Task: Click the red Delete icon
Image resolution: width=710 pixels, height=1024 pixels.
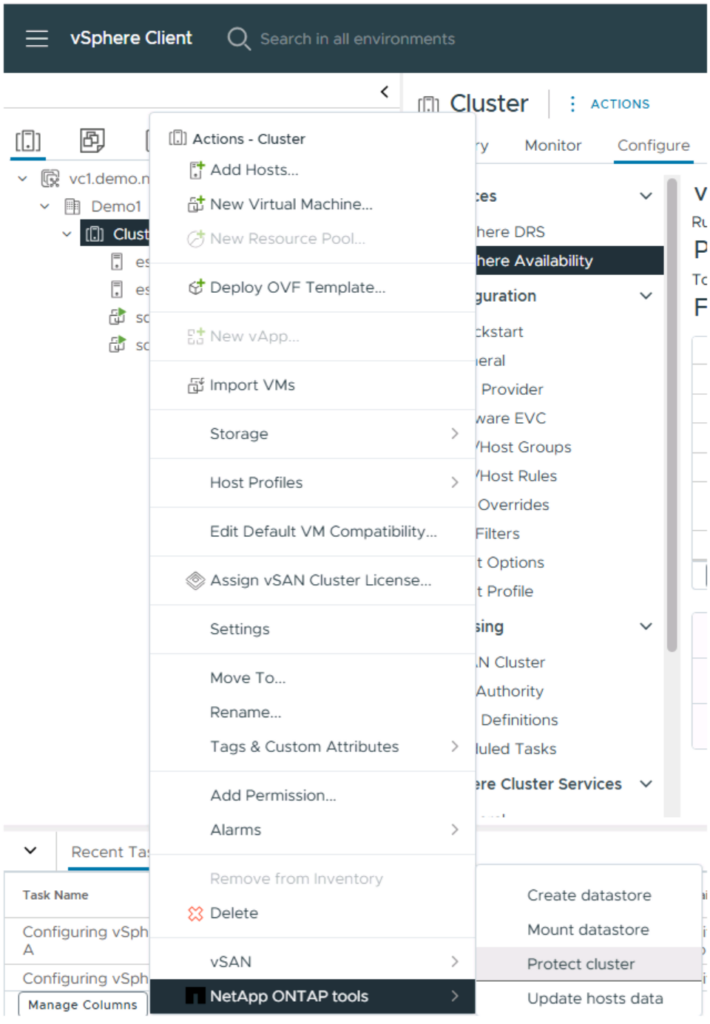Action: click(196, 913)
